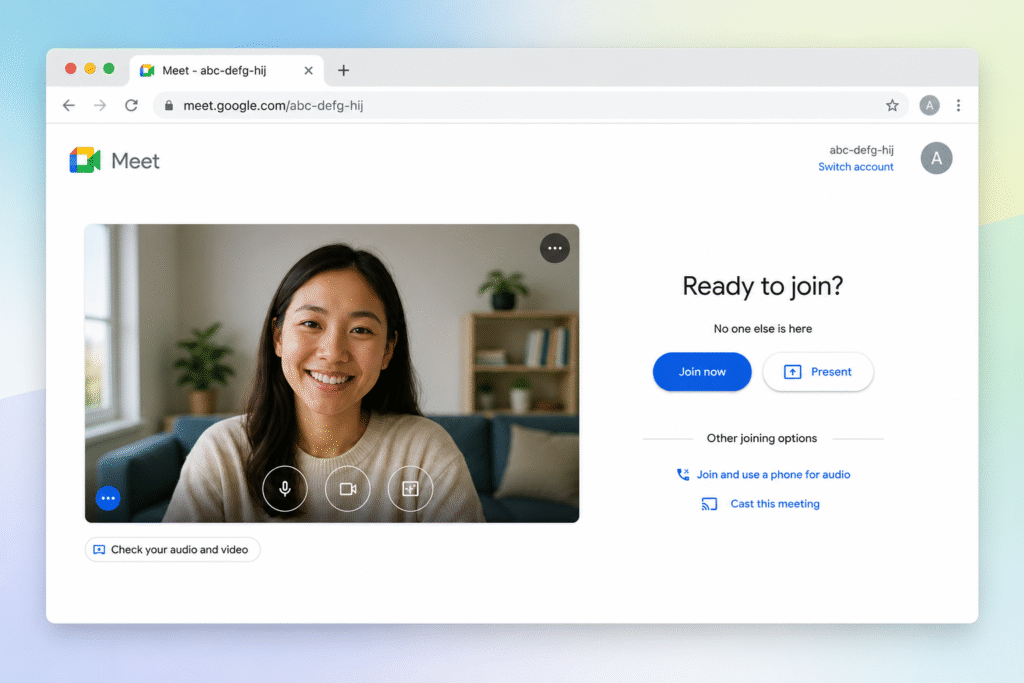Click Switch account link

tap(856, 167)
